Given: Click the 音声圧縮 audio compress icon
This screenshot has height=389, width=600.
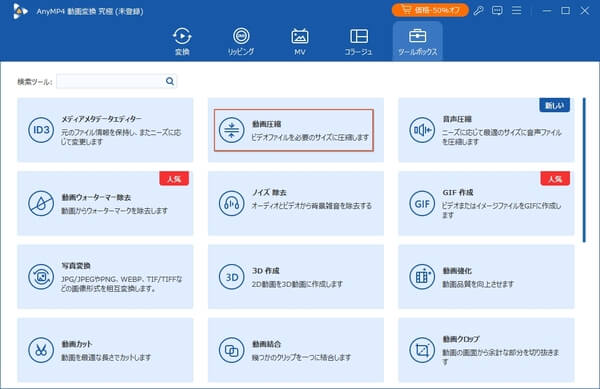Looking at the screenshot, I should coord(422,130).
